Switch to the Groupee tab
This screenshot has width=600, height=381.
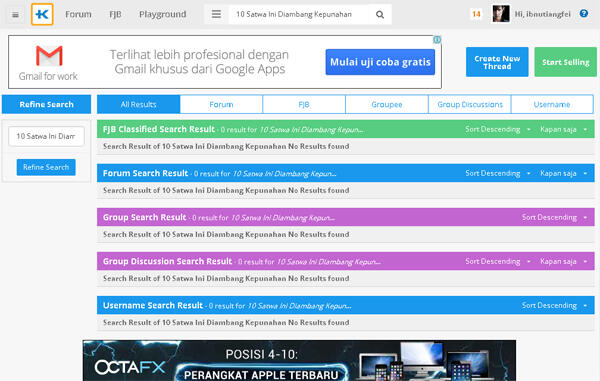point(386,104)
